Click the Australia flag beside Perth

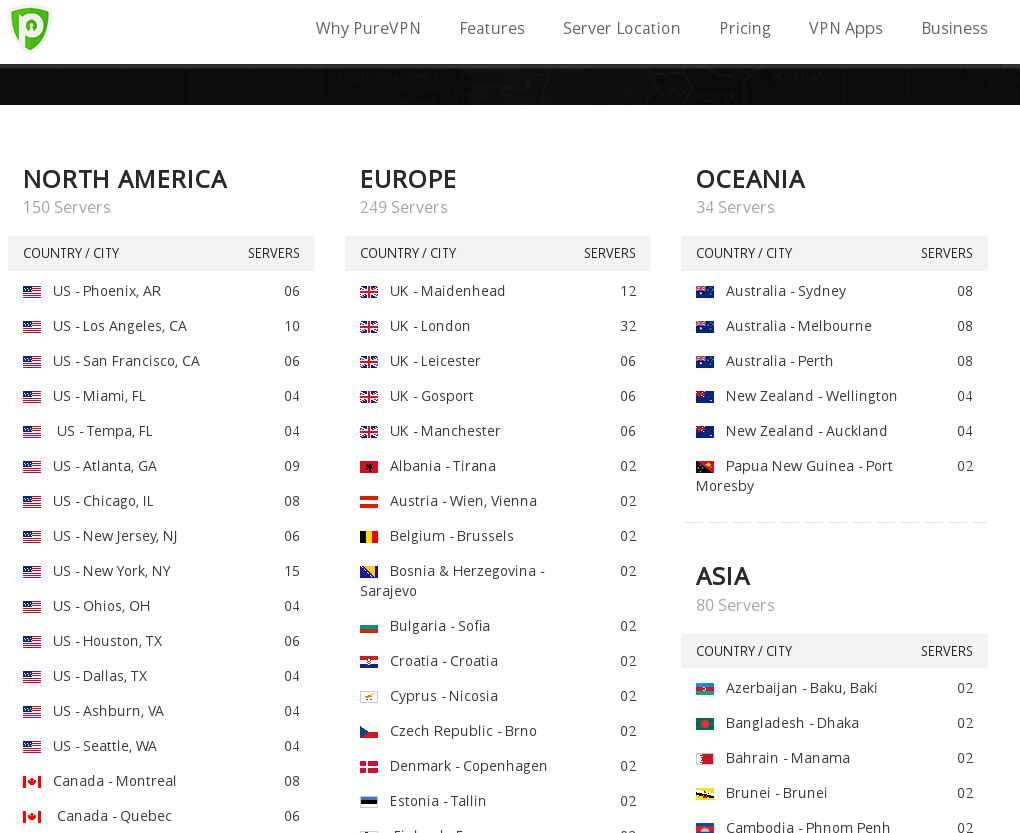705,362
